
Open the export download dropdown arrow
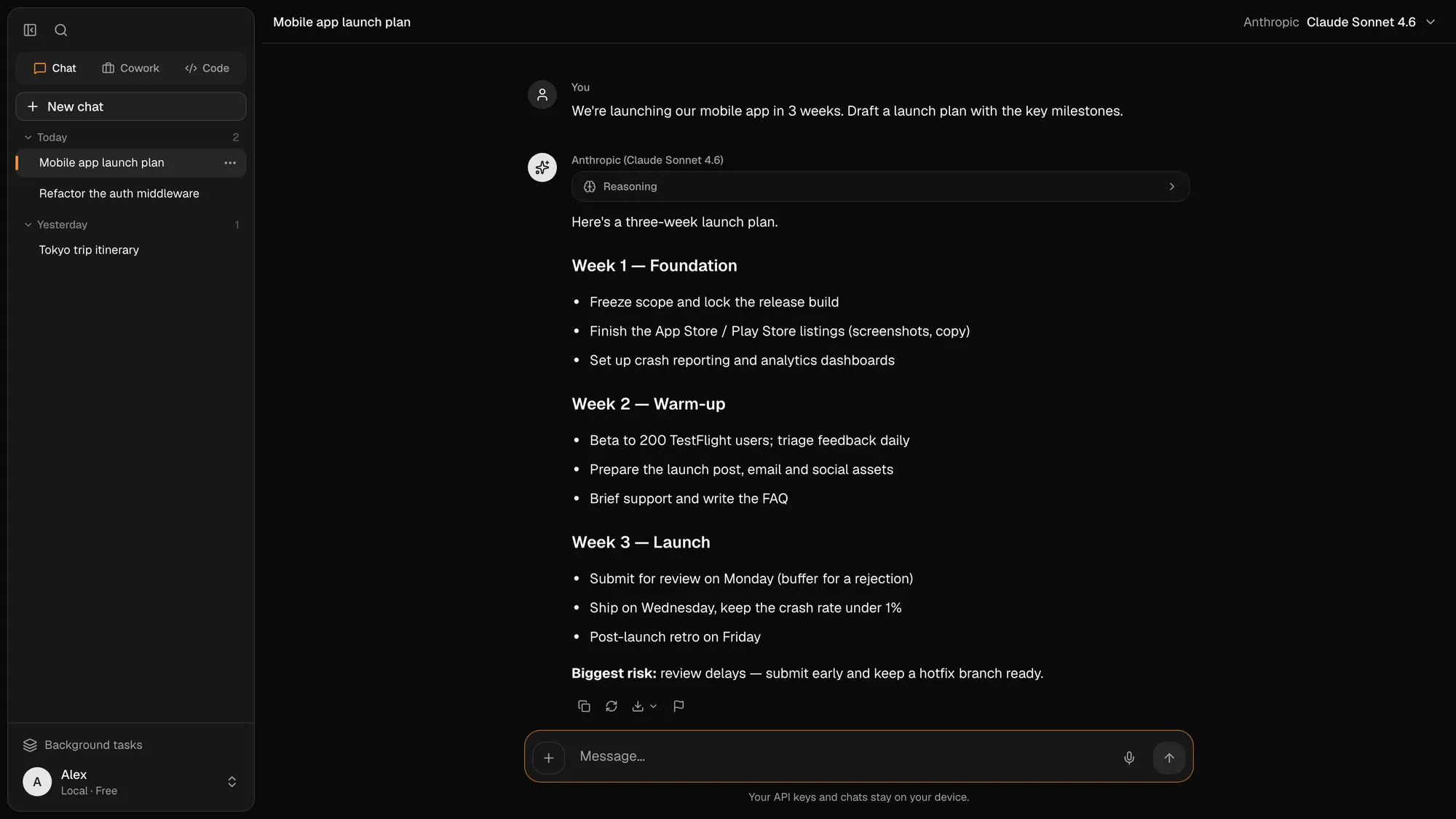tap(653, 706)
